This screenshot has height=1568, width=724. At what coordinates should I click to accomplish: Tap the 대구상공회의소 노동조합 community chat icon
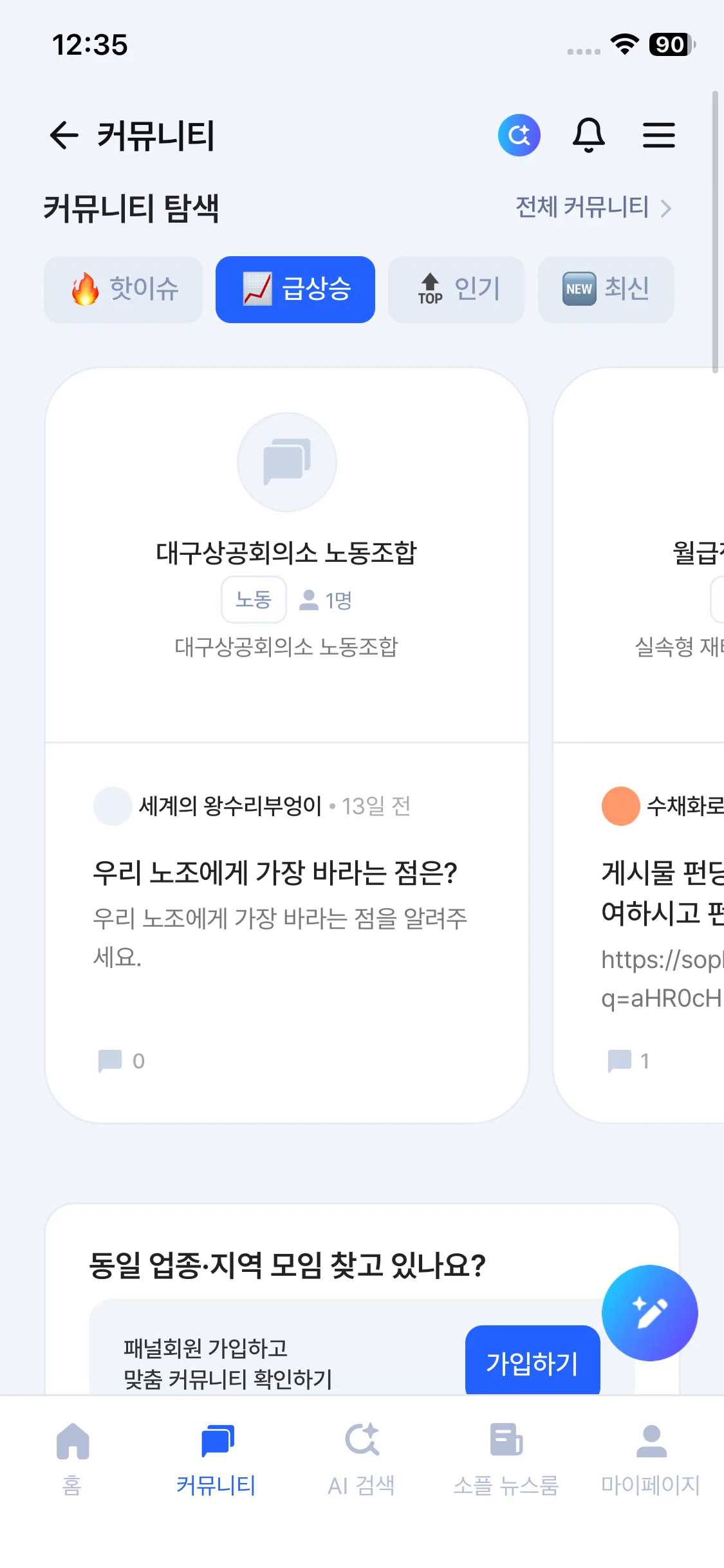[x=287, y=462]
